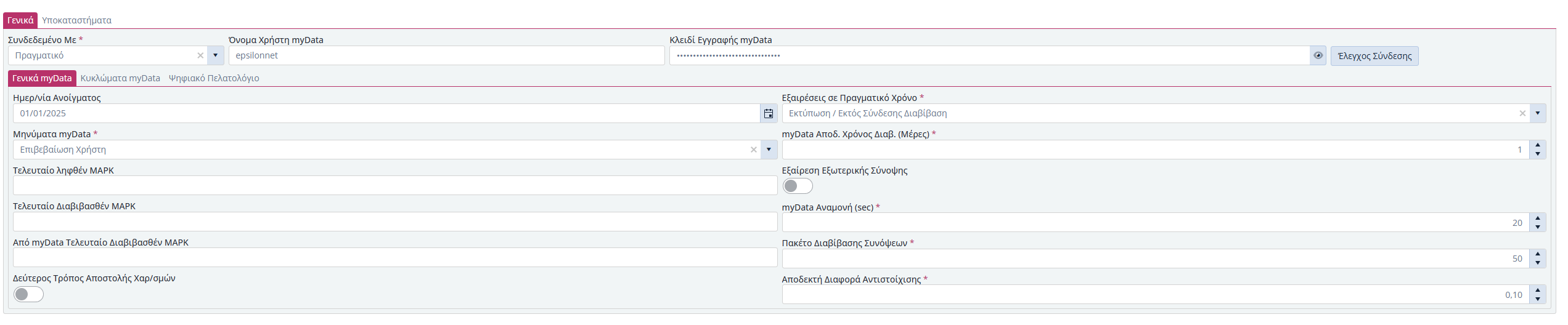Open the Μηνύματα myData dropdown
The height and width of the screenshot is (325, 1568).
tap(768, 150)
